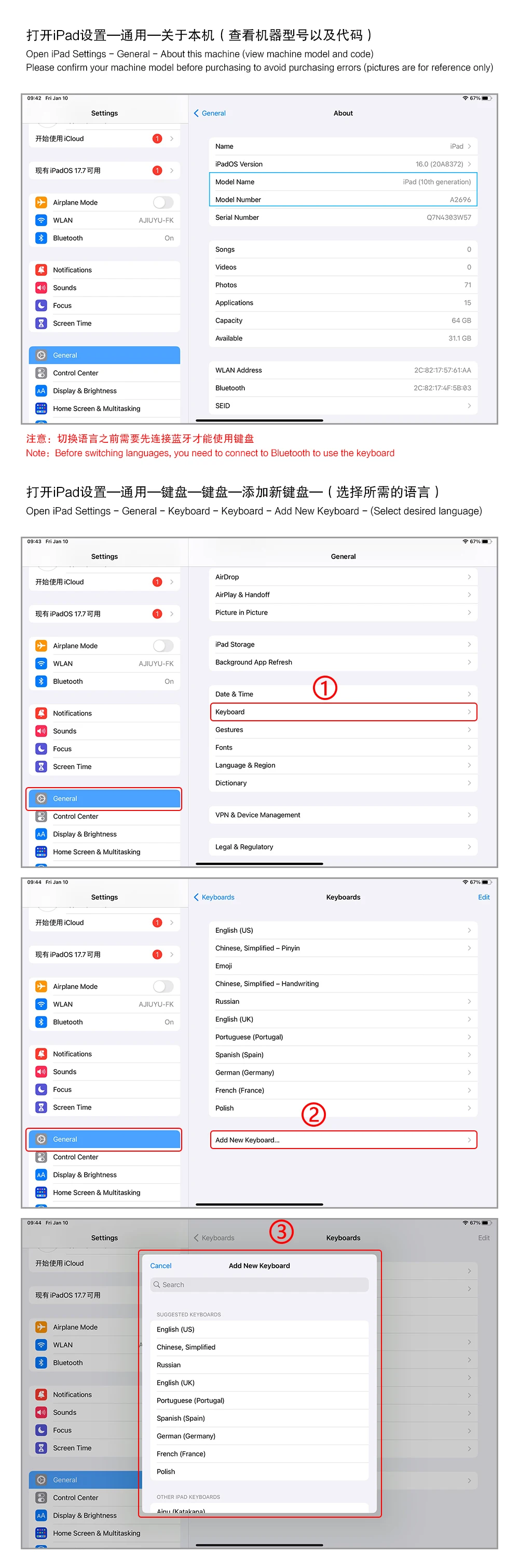Viewport: 519px width, 1568px height.
Task: Click chevron on the SEID row
Action: pos(469,405)
